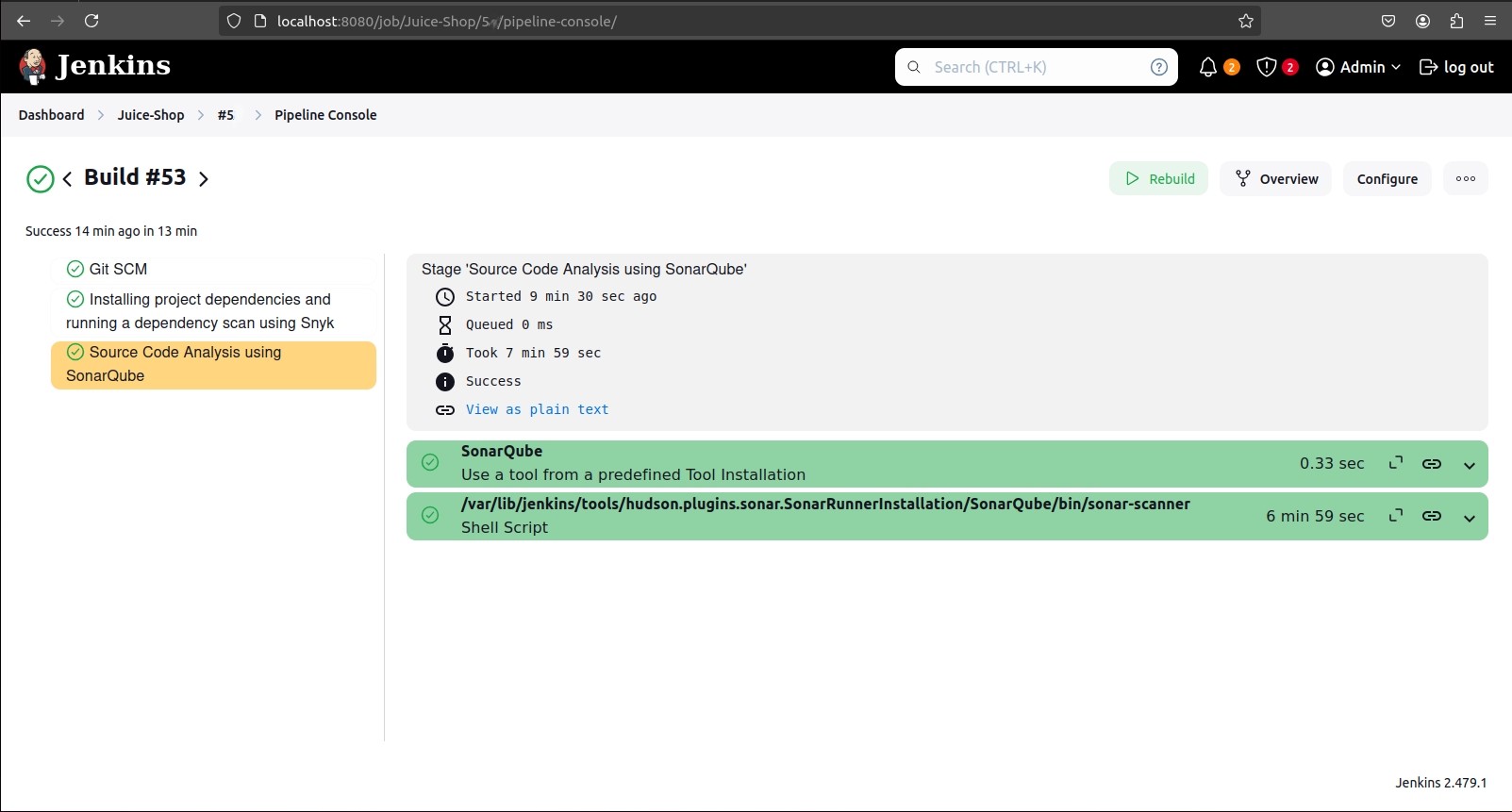Click the link icon beside View as plain text
This screenshot has height=812, width=1512.
tap(444, 410)
